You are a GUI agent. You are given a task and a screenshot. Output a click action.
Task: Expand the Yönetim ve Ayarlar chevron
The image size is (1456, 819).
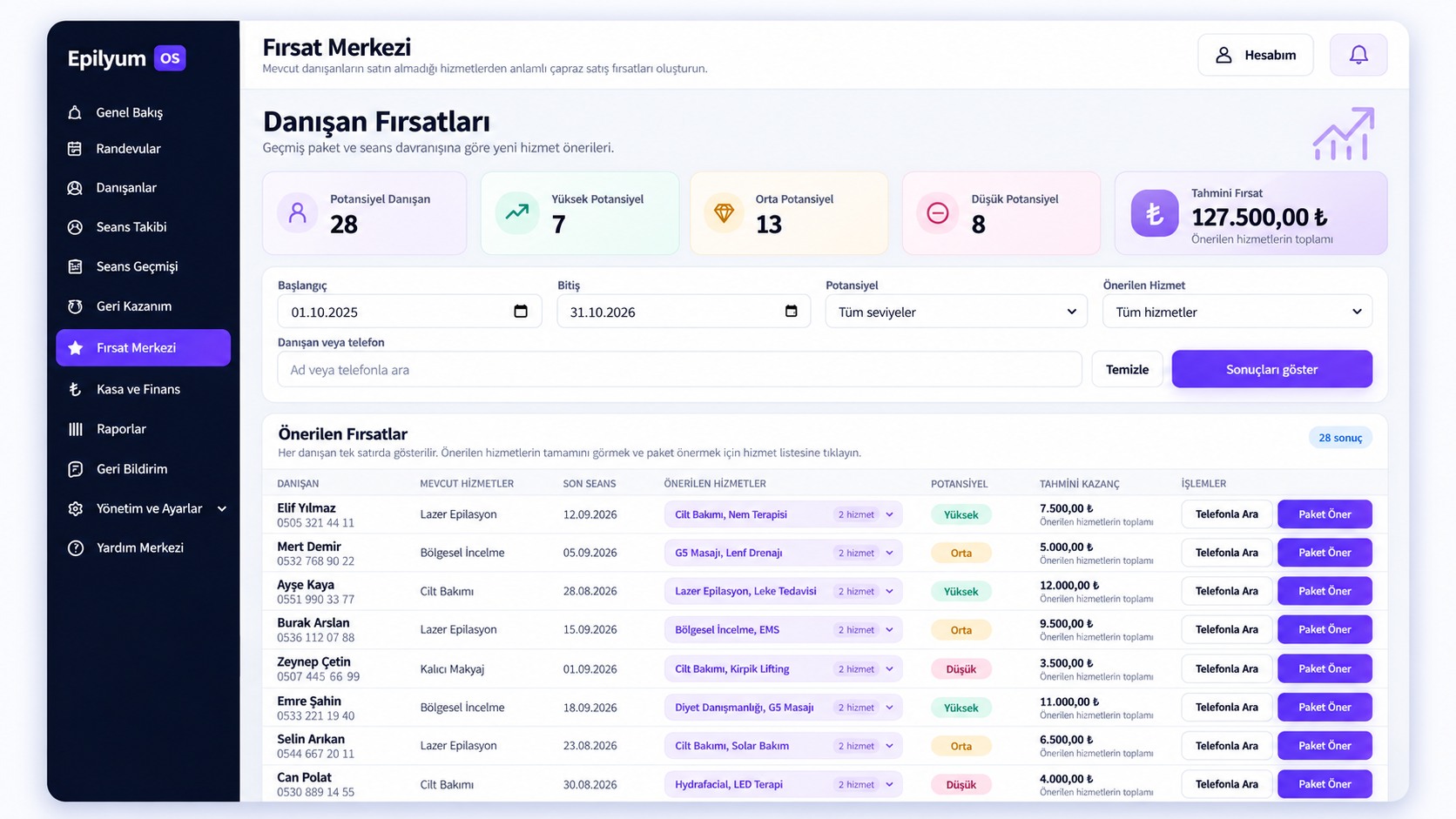tap(222, 508)
